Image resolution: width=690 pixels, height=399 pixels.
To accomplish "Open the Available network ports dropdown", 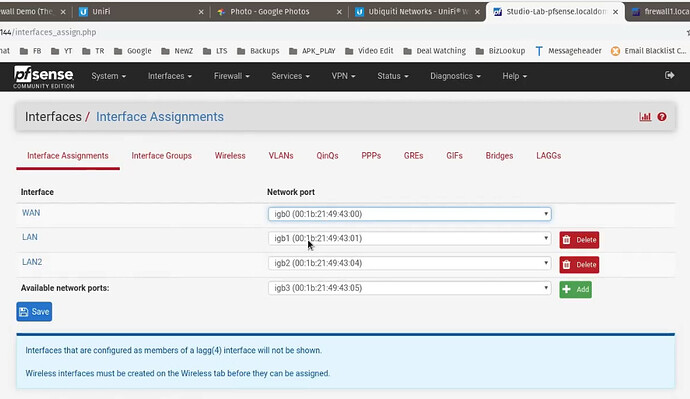I will [409, 288].
